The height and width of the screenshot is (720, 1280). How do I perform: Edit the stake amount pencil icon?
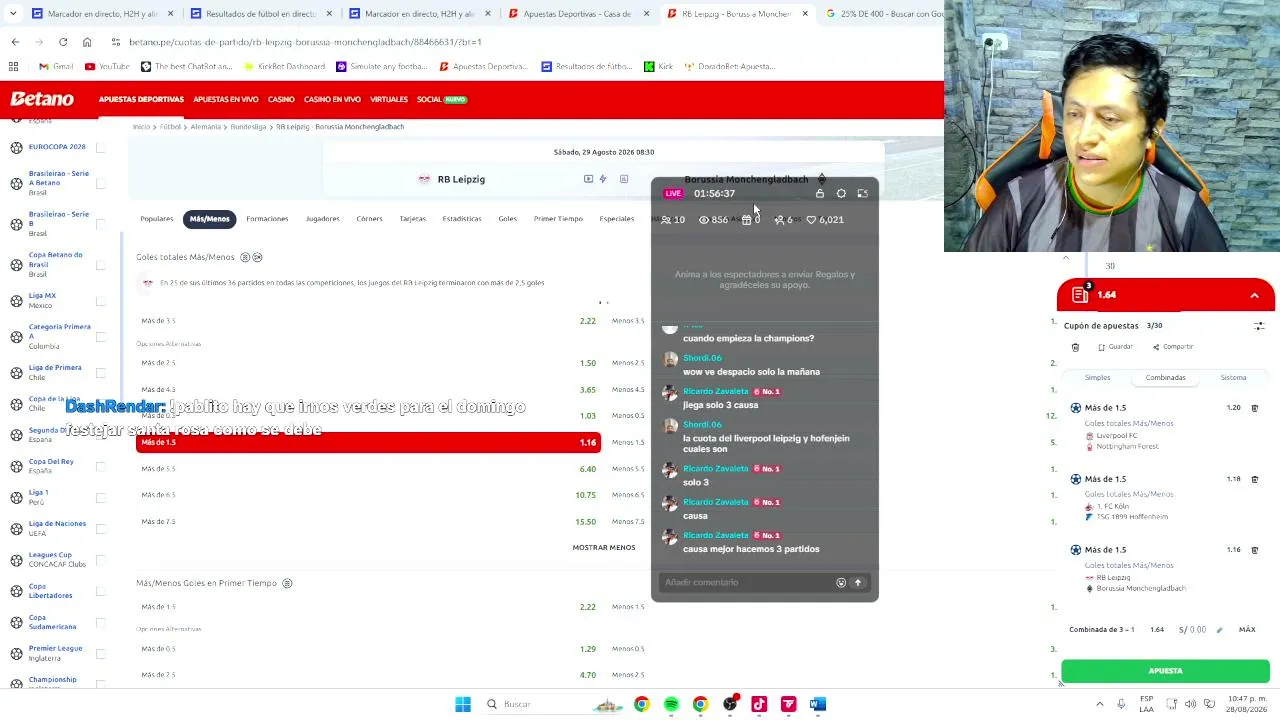1219,630
